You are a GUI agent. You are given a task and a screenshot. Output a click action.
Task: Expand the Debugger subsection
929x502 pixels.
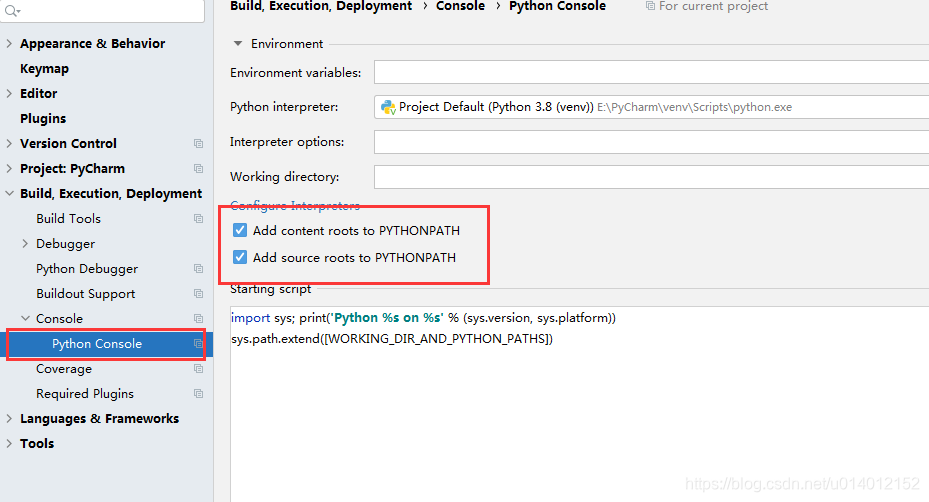tap(25, 244)
